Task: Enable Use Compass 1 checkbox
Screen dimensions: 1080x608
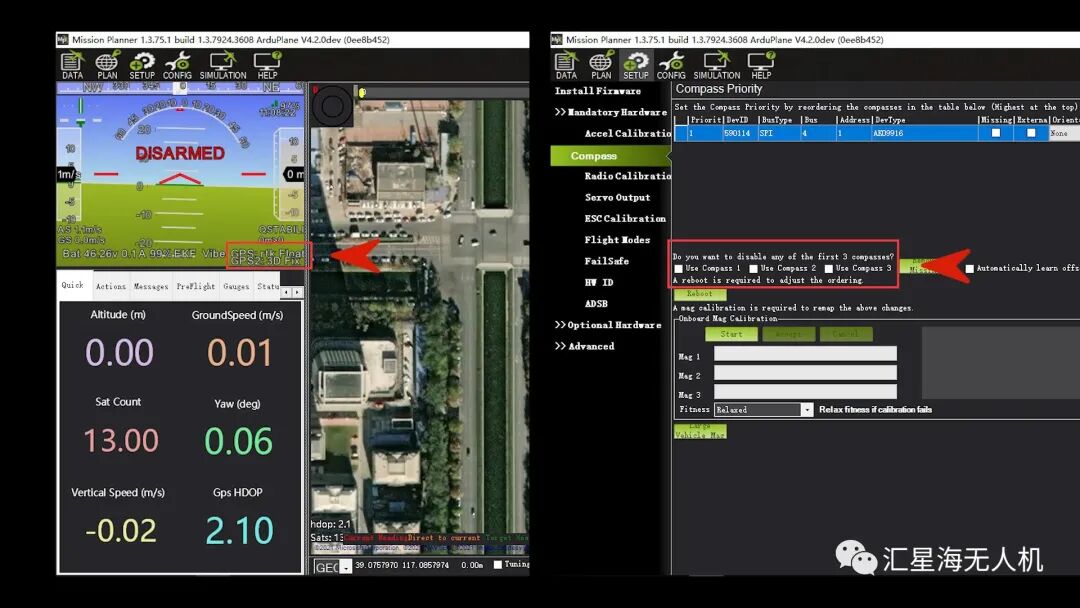Action: [679, 269]
